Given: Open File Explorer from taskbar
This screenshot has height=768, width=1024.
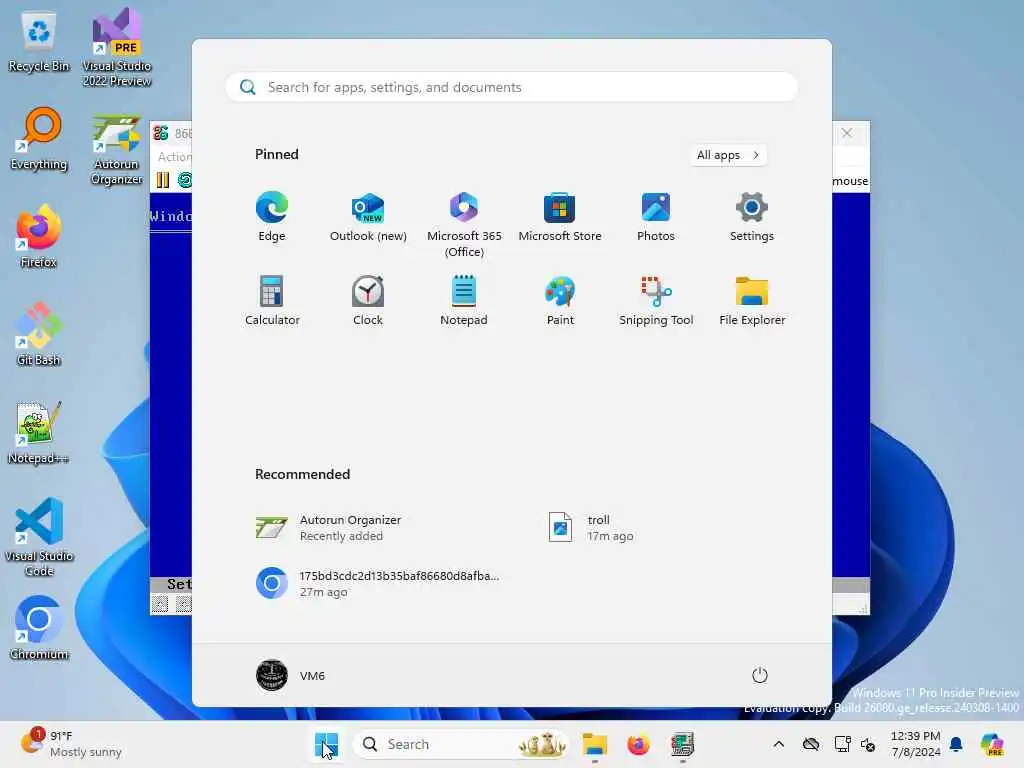Looking at the screenshot, I should [x=594, y=744].
